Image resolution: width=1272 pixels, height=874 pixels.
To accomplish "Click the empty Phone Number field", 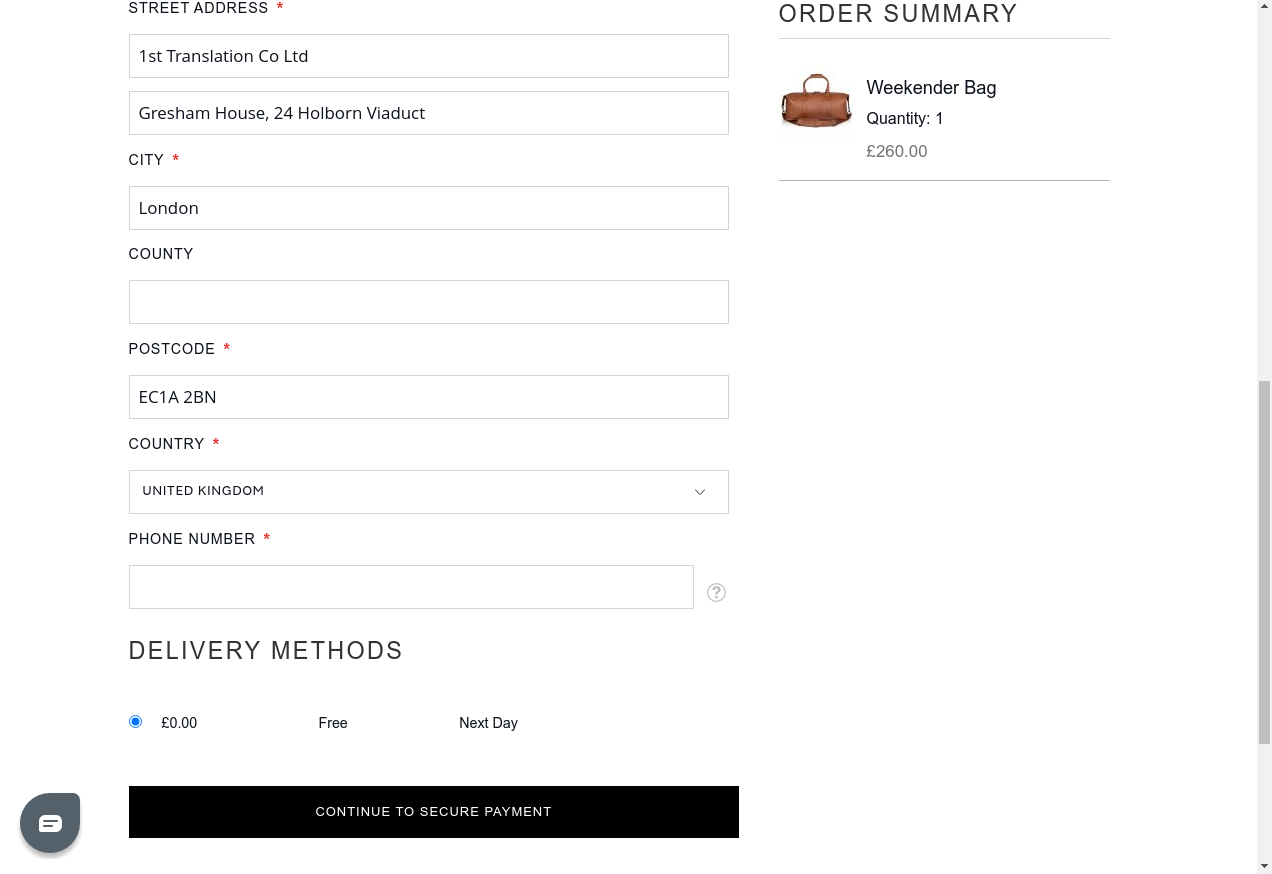I will tap(411, 587).
